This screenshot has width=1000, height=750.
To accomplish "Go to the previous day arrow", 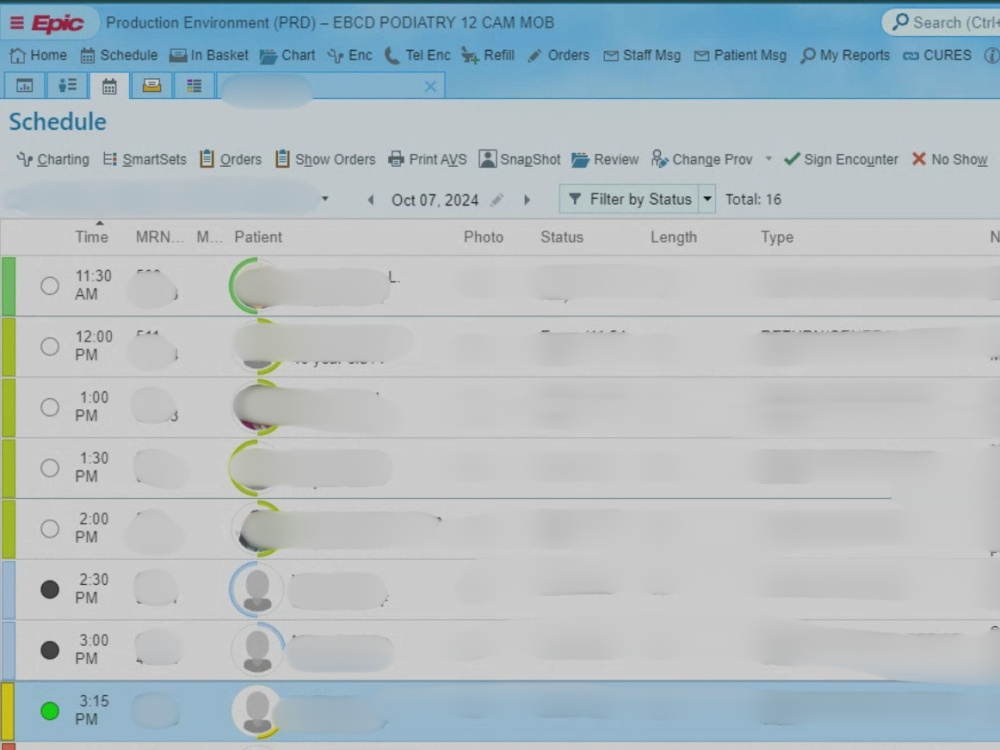I will [x=371, y=200].
